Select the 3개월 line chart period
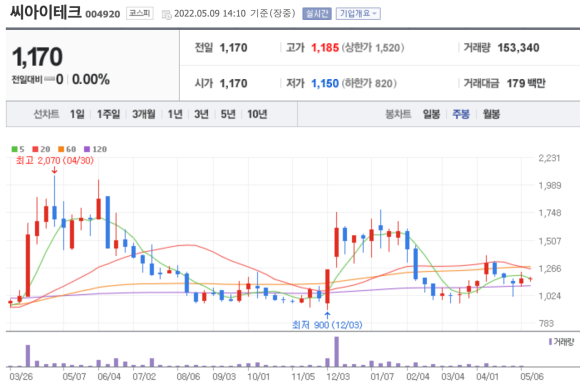The width and height of the screenshot is (580, 389). click(x=144, y=114)
